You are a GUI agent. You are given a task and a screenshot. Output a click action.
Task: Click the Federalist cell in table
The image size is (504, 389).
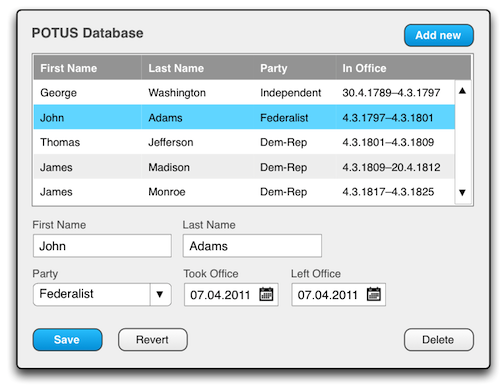[295, 117]
